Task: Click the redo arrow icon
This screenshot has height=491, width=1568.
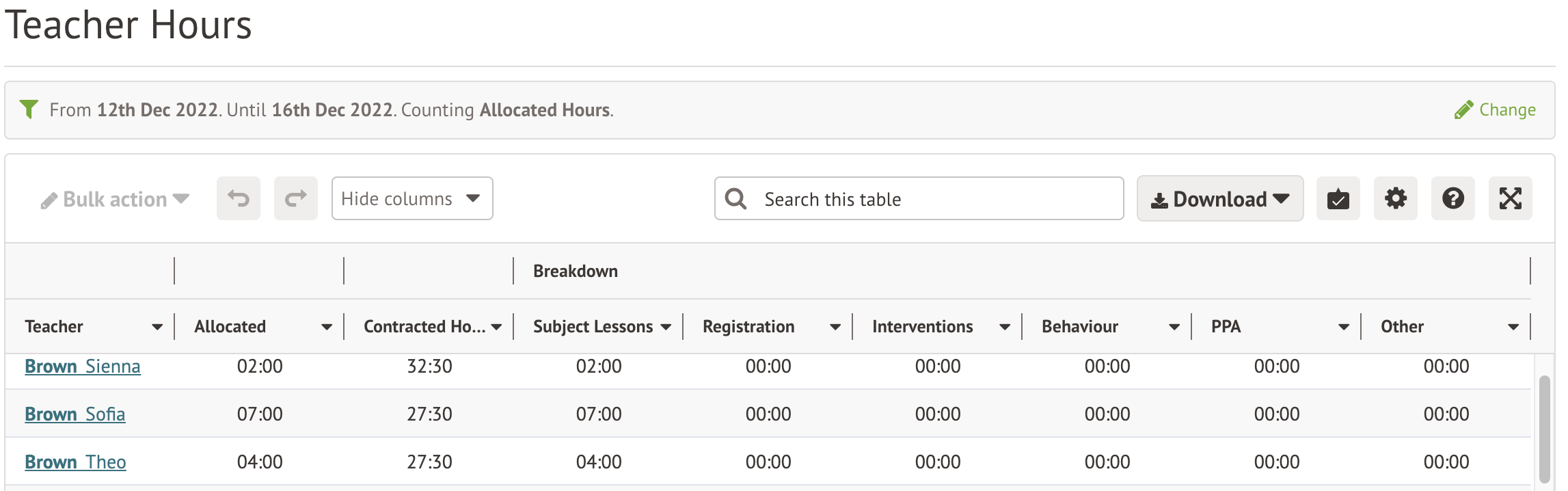Action: coord(295,198)
